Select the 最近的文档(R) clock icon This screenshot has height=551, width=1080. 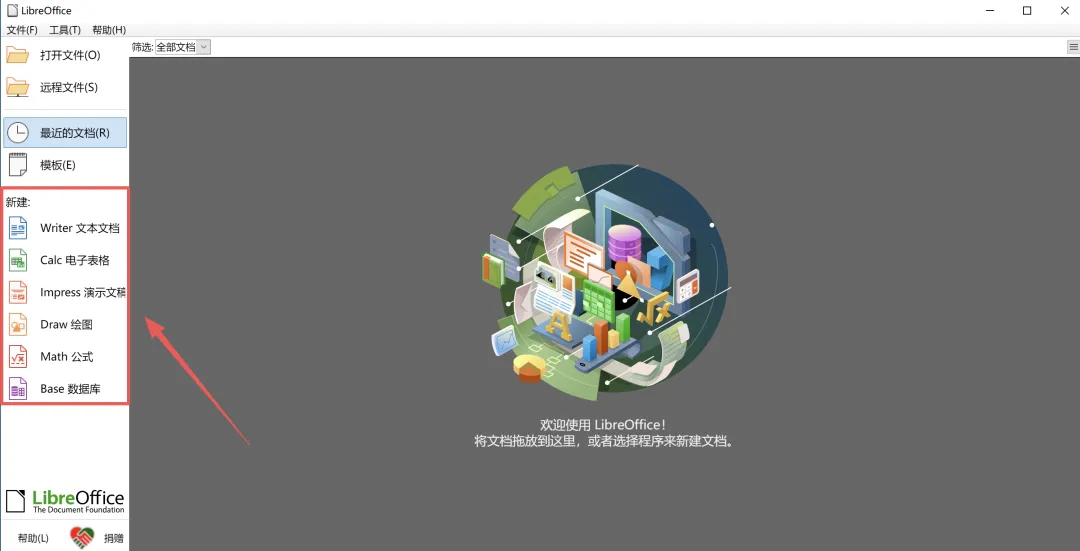click(17, 133)
